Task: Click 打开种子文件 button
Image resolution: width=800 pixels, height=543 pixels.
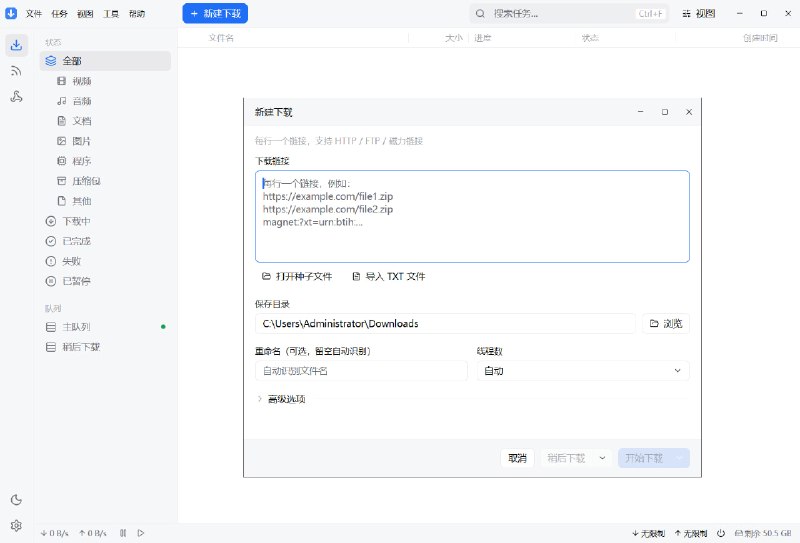Action: point(297,276)
